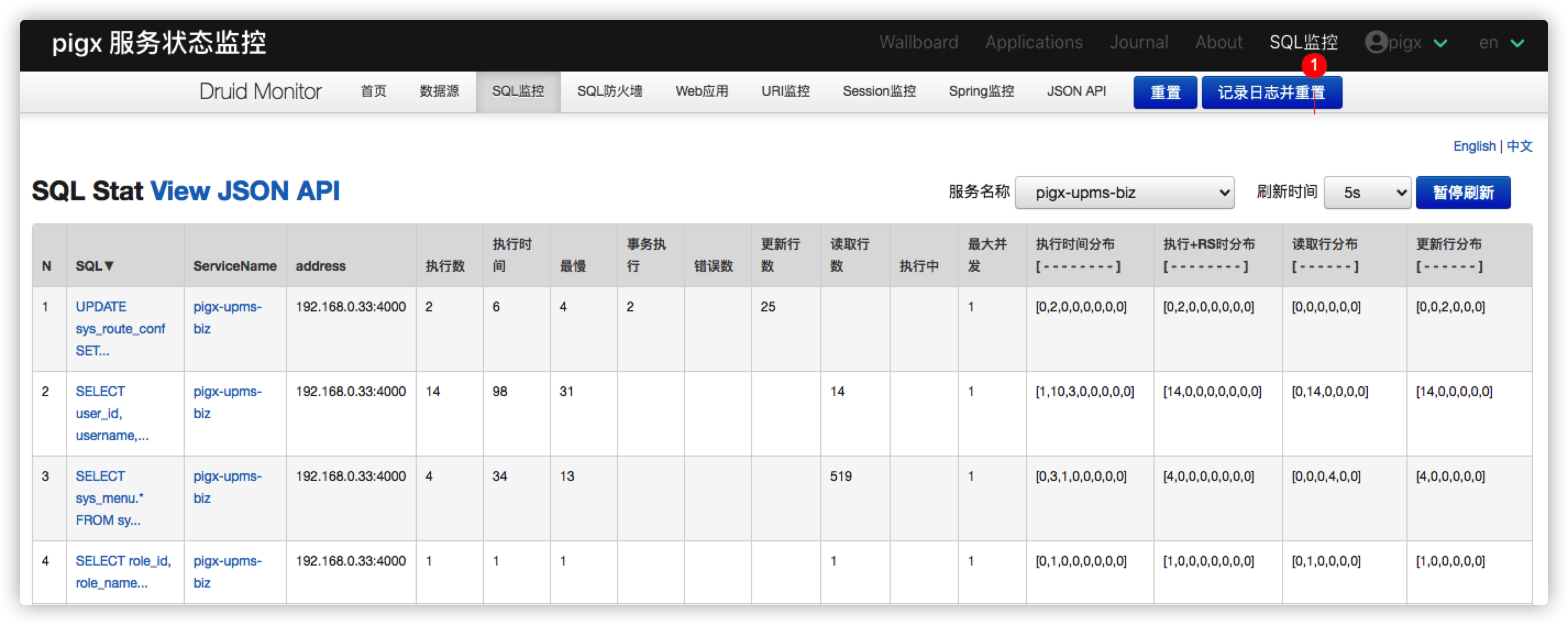Viewport: 1568px width, 625px height.
Task: Click the red notification badge
Action: coord(1313,64)
